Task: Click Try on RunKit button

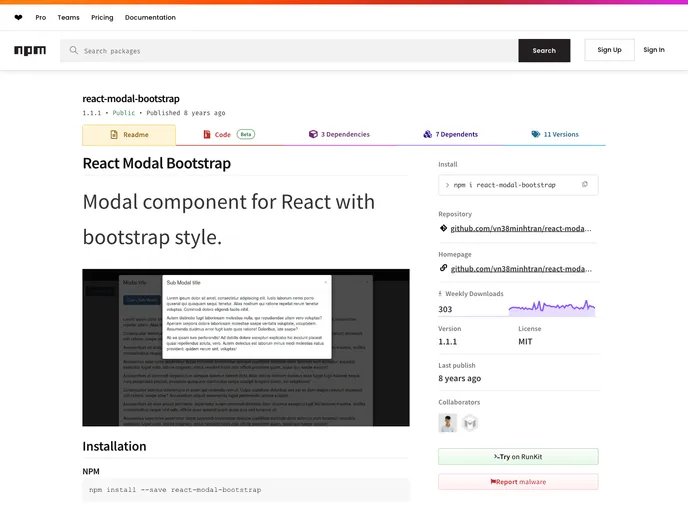Action: click(x=518, y=457)
